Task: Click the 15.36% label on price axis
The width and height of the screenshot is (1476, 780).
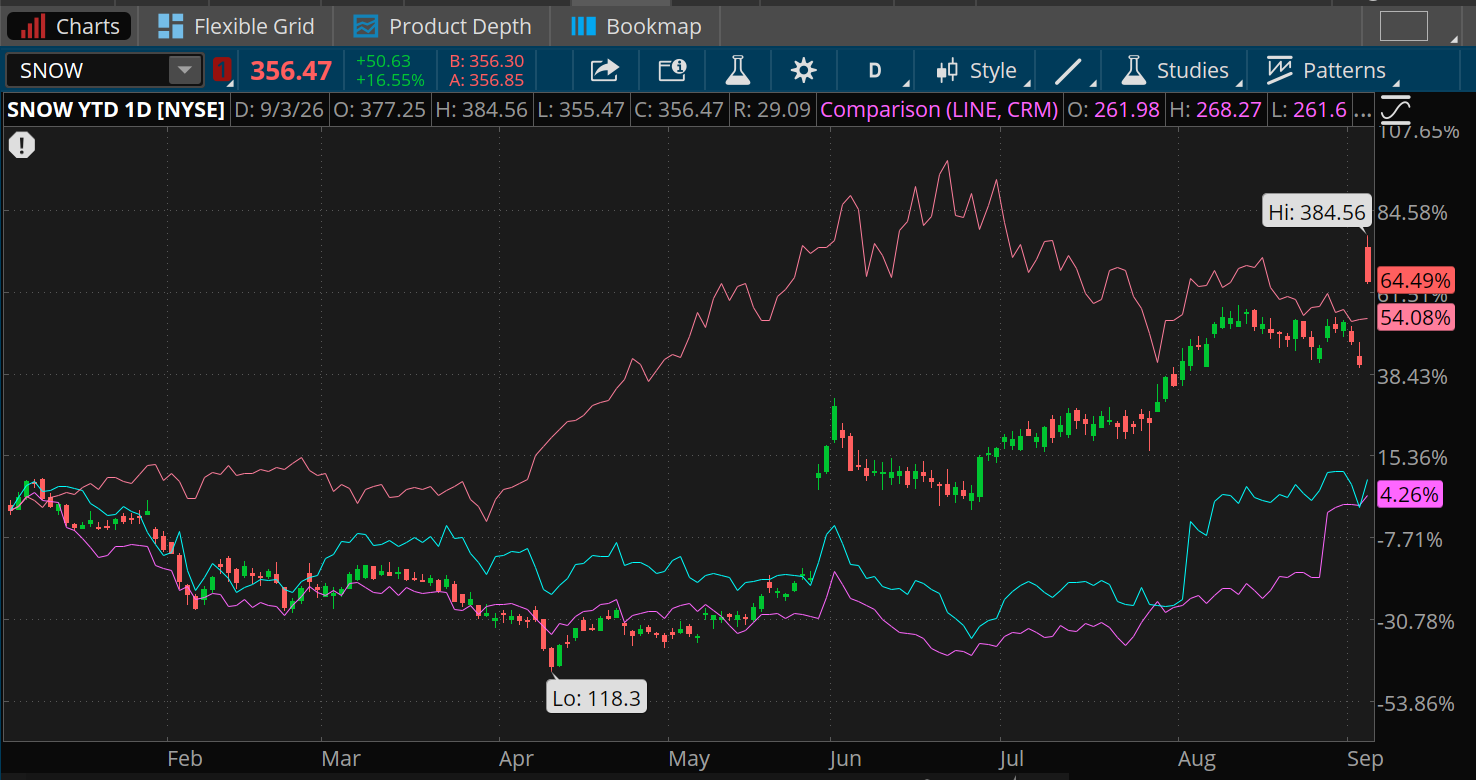Action: 1413,457
